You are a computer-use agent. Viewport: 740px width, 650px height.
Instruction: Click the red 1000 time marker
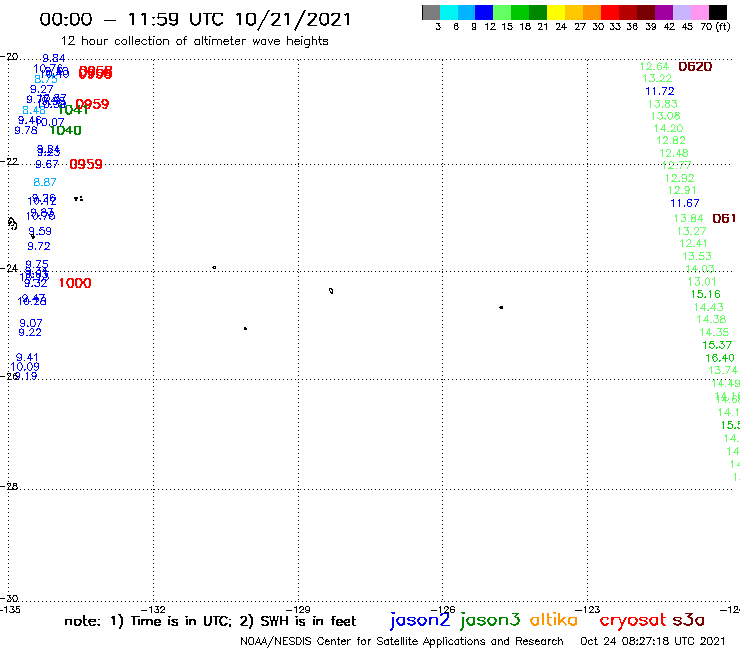point(75,283)
